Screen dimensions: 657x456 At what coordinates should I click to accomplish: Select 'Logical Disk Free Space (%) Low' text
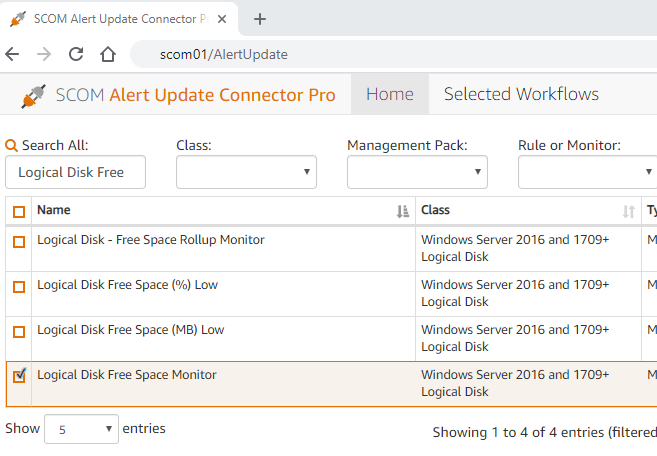coord(127,285)
